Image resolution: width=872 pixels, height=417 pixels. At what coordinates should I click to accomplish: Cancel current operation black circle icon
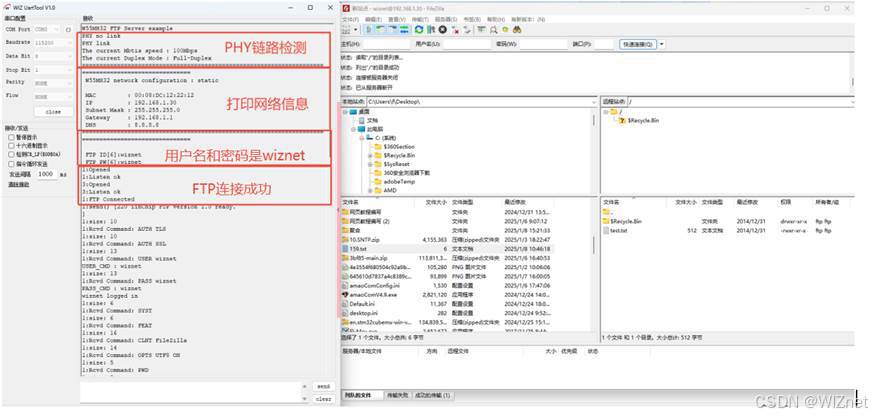[443, 29]
